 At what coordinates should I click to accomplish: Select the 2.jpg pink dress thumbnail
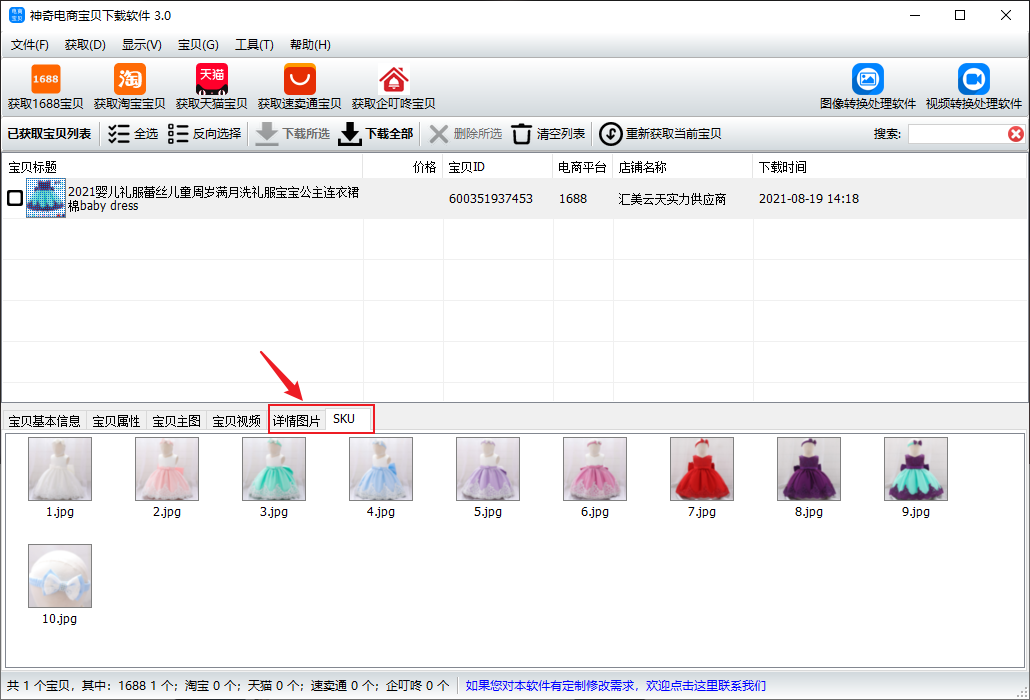(x=167, y=469)
